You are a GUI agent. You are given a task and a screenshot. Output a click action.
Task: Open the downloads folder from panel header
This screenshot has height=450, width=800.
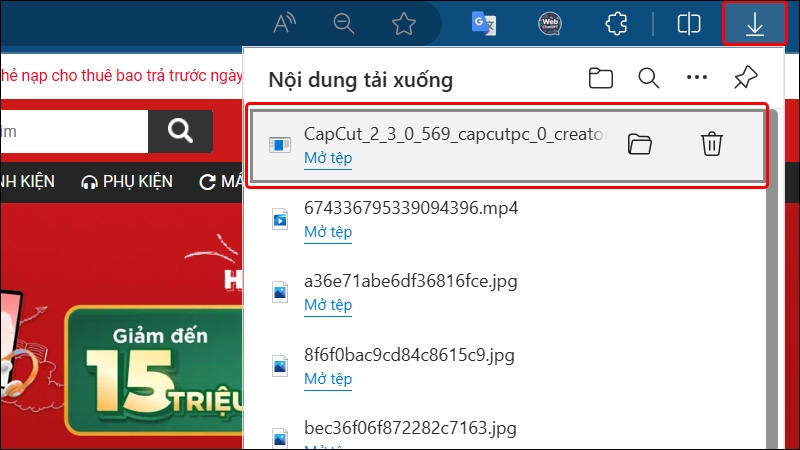pos(601,78)
